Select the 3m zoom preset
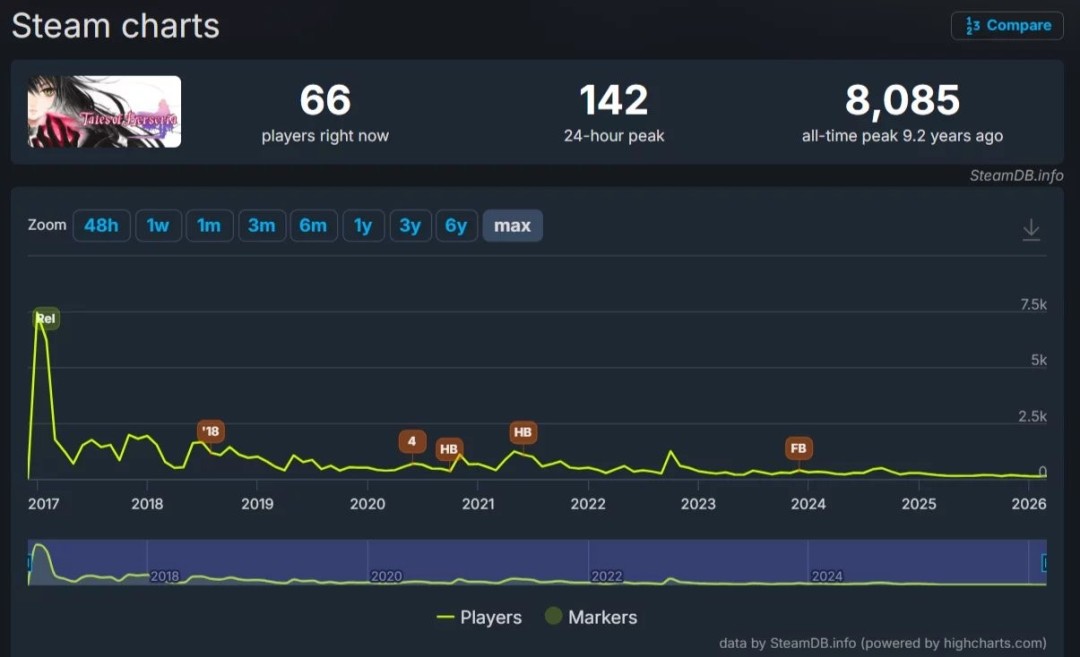 click(261, 226)
